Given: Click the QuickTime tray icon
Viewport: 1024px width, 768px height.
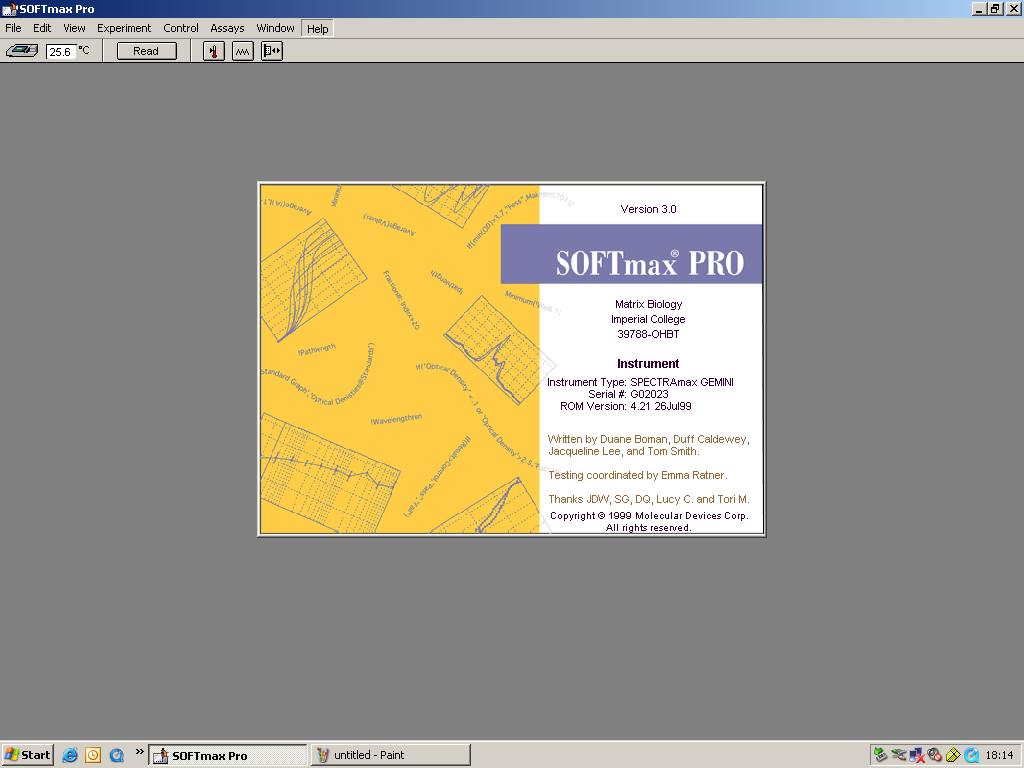Looking at the screenshot, I should pyautogui.click(x=971, y=755).
